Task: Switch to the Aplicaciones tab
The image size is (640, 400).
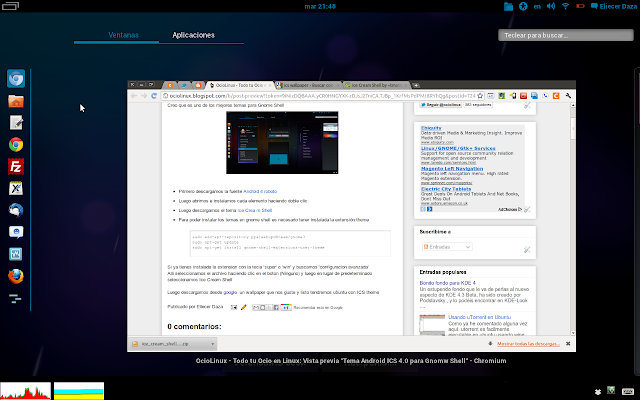Action: pyautogui.click(x=193, y=35)
